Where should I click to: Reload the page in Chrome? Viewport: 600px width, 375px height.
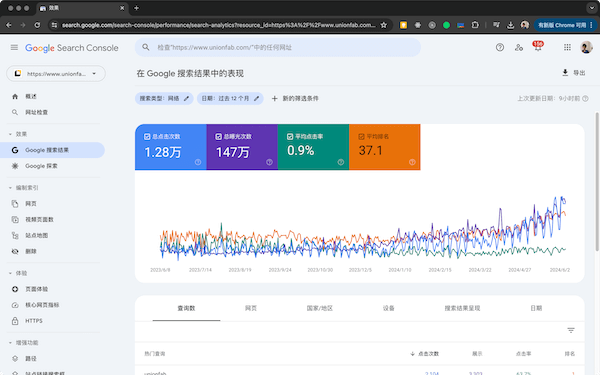tap(37, 25)
